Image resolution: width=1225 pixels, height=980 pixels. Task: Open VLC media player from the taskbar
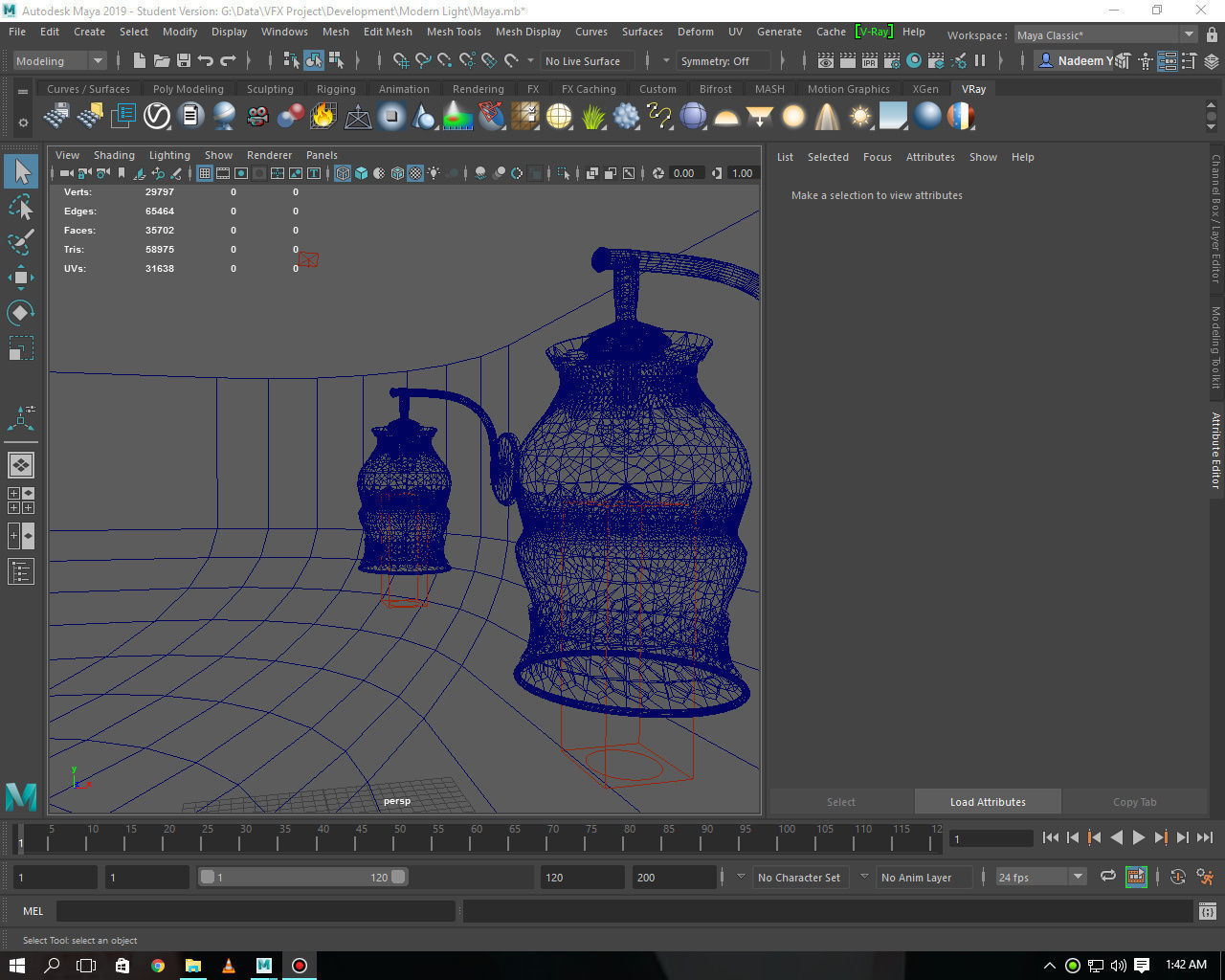click(228, 966)
